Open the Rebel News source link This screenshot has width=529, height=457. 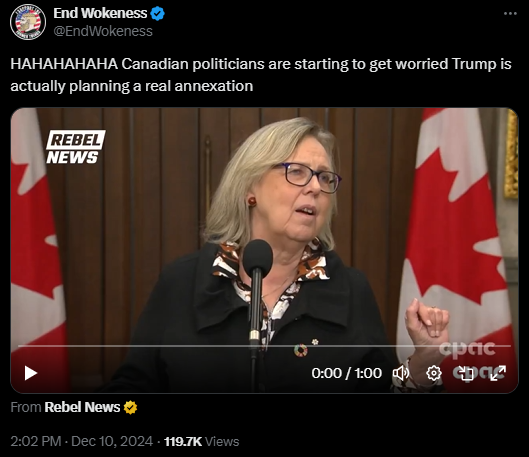82,407
